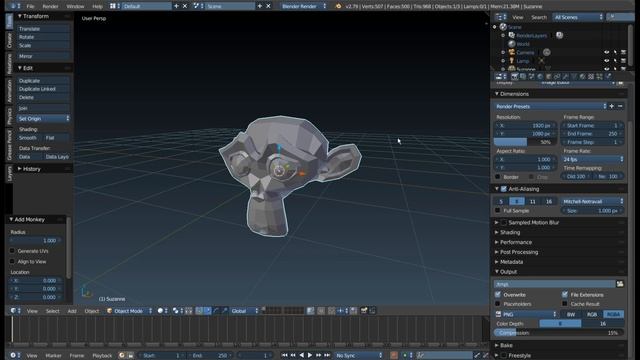Image resolution: width=640 pixels, height=360 pixels.
Task: Open the Constraints properties tab icon
Action: tap(557, 76)
